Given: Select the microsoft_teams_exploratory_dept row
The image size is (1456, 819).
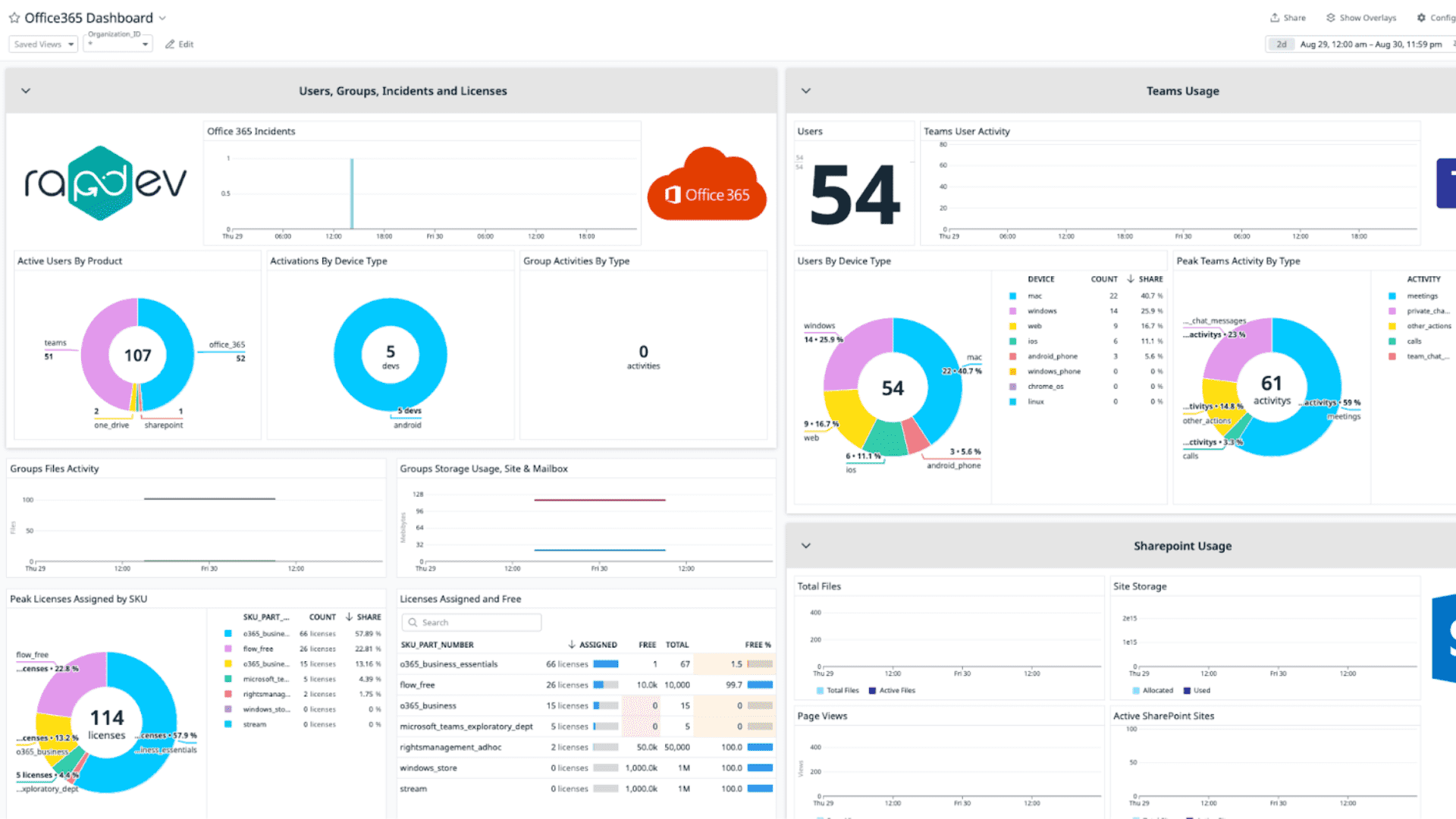Looking at the screenshot, I should tap(586, 726).
